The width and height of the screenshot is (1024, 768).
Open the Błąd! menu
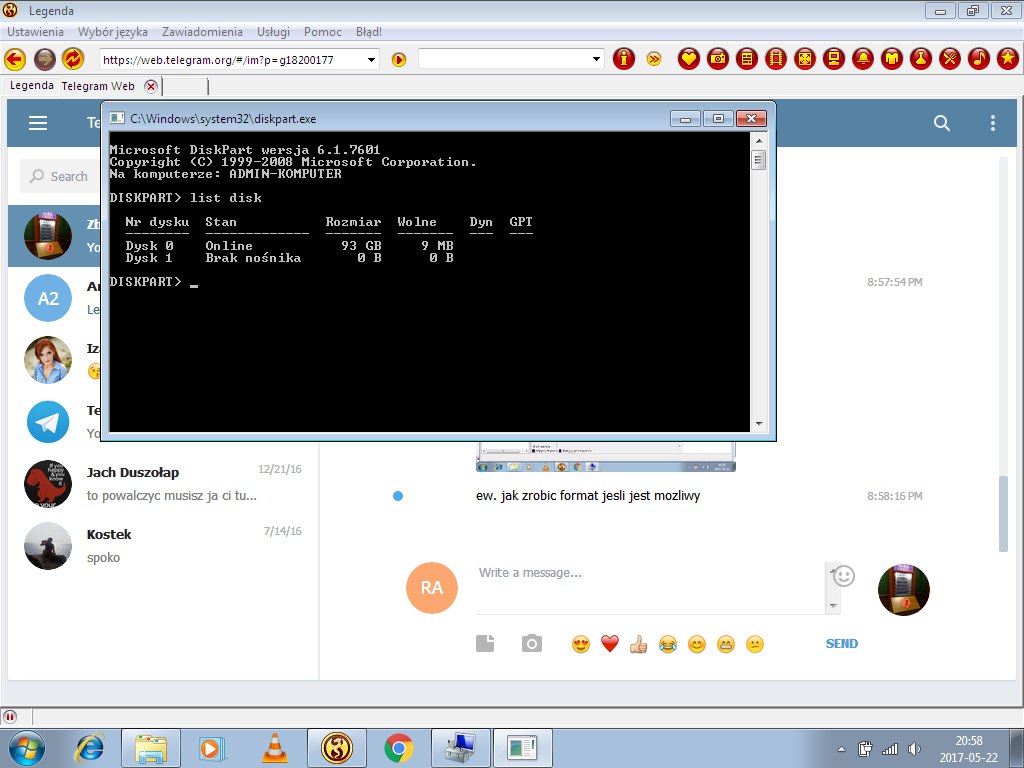click(369, 31)
